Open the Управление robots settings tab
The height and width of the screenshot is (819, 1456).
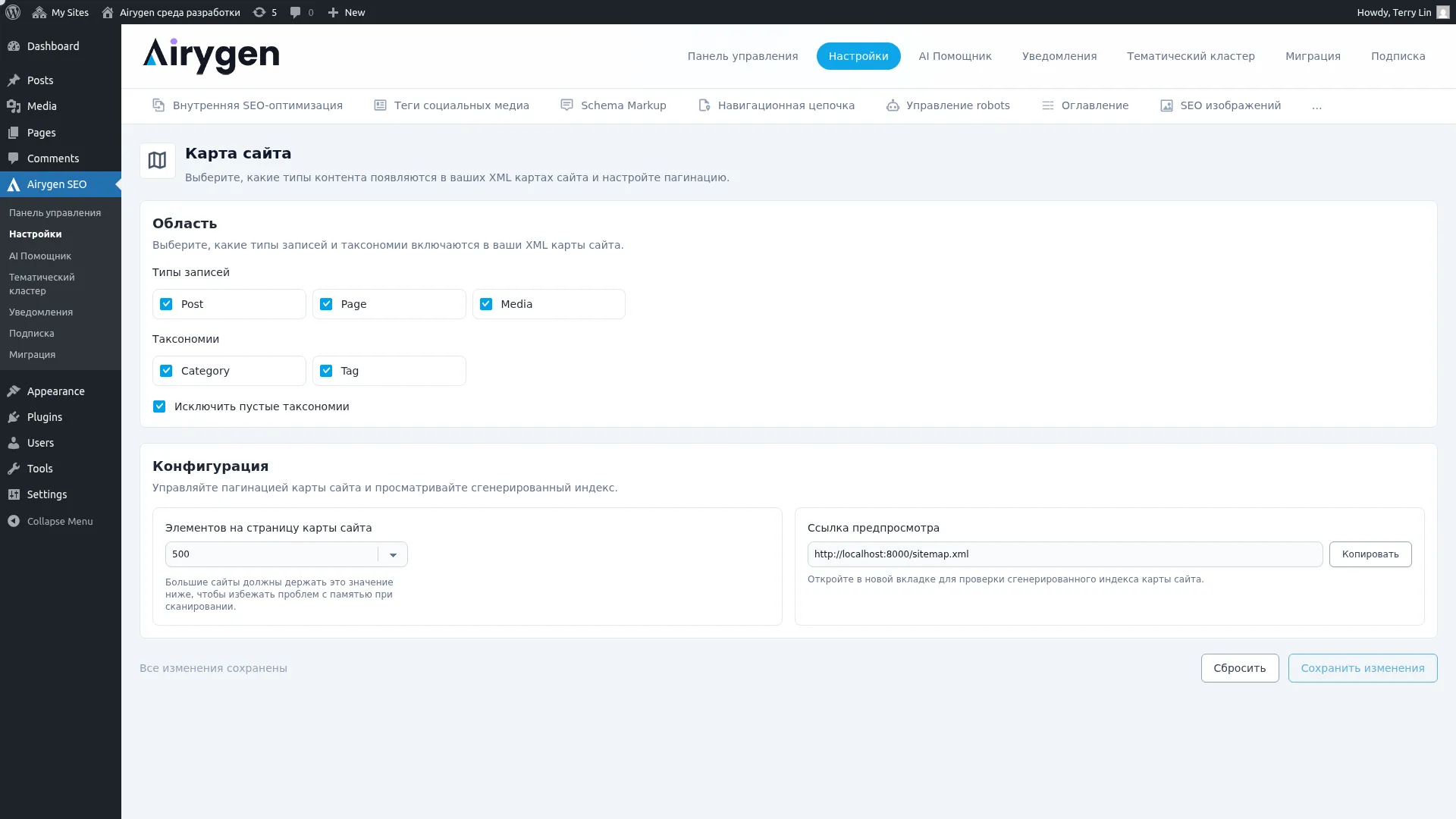tap(948, 105)
